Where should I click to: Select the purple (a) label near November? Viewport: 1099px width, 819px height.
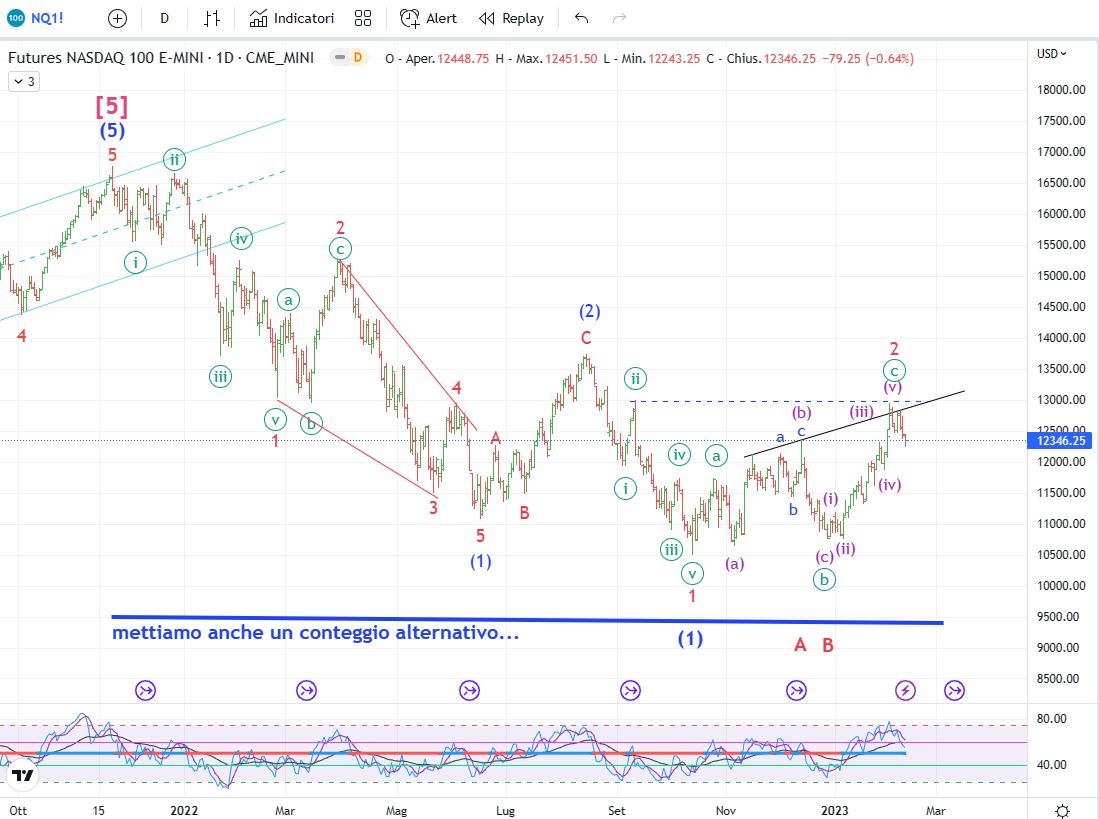point(735,563)
